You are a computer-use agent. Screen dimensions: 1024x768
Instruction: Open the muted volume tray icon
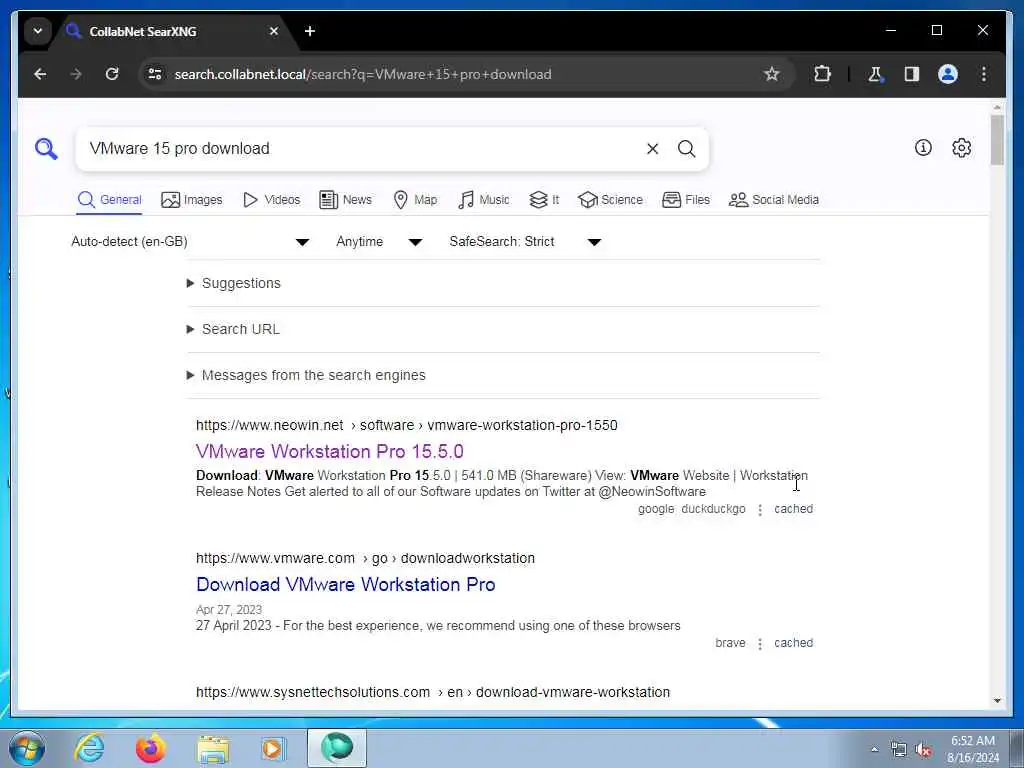pyautogui.click(x=923, y=750)
